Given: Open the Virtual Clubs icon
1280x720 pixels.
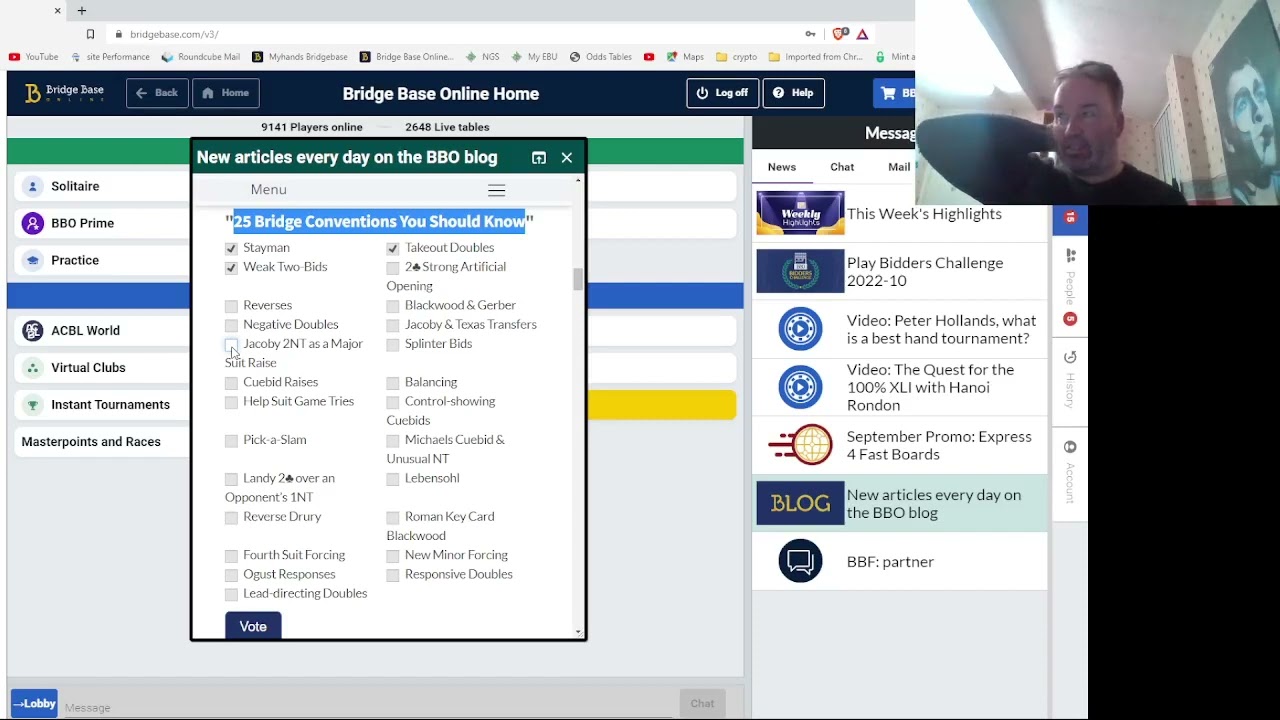Looking at the screenshot, I should (33, 368).
